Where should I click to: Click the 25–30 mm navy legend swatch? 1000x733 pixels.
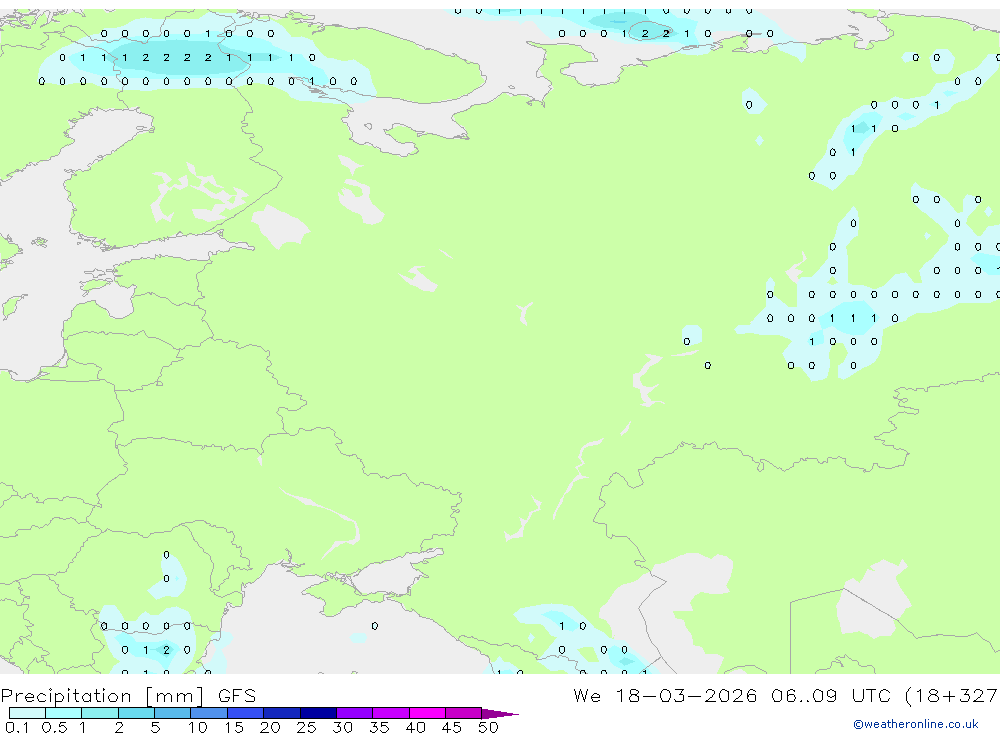[x=318, y=713]
